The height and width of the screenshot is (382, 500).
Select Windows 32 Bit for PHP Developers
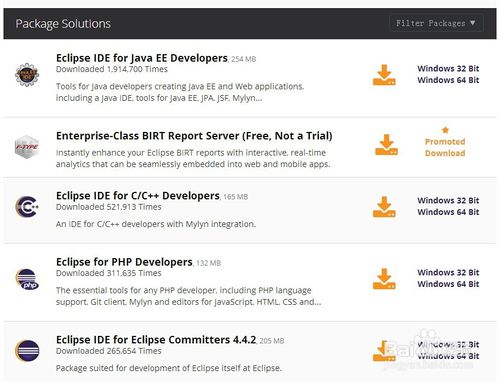click(448, 272)
